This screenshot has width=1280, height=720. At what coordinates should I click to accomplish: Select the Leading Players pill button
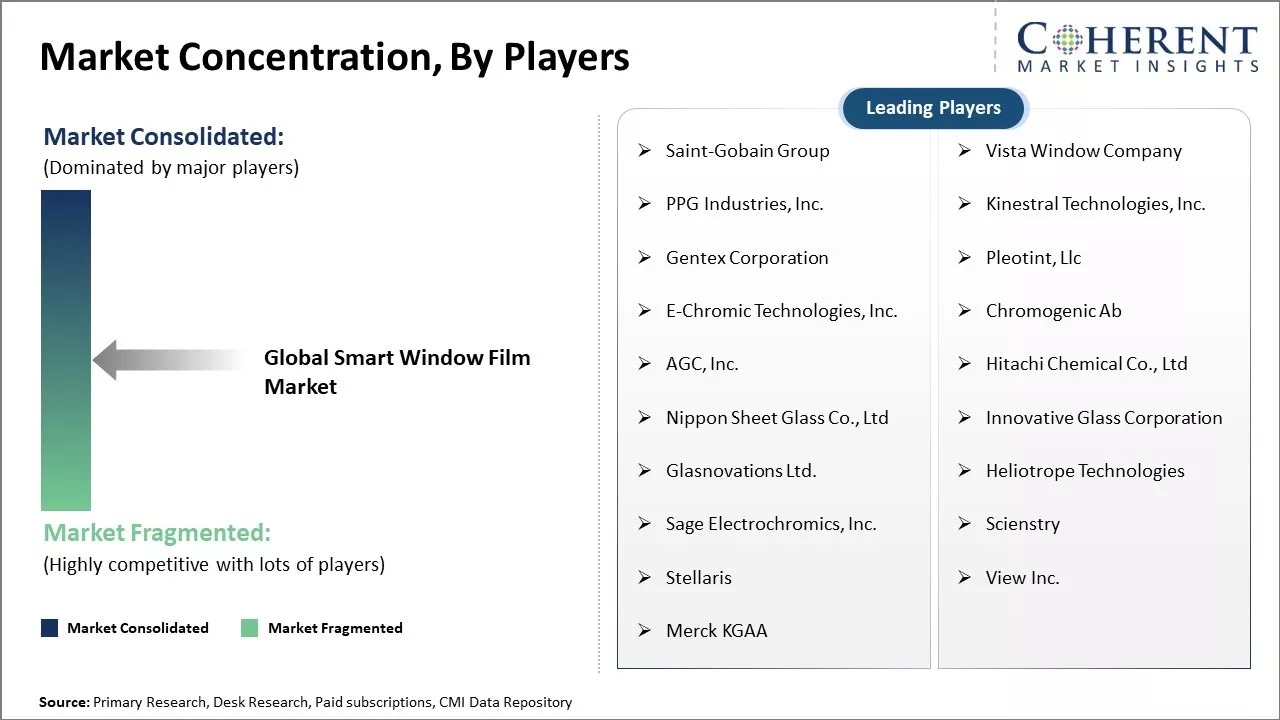tap(933, 108)
